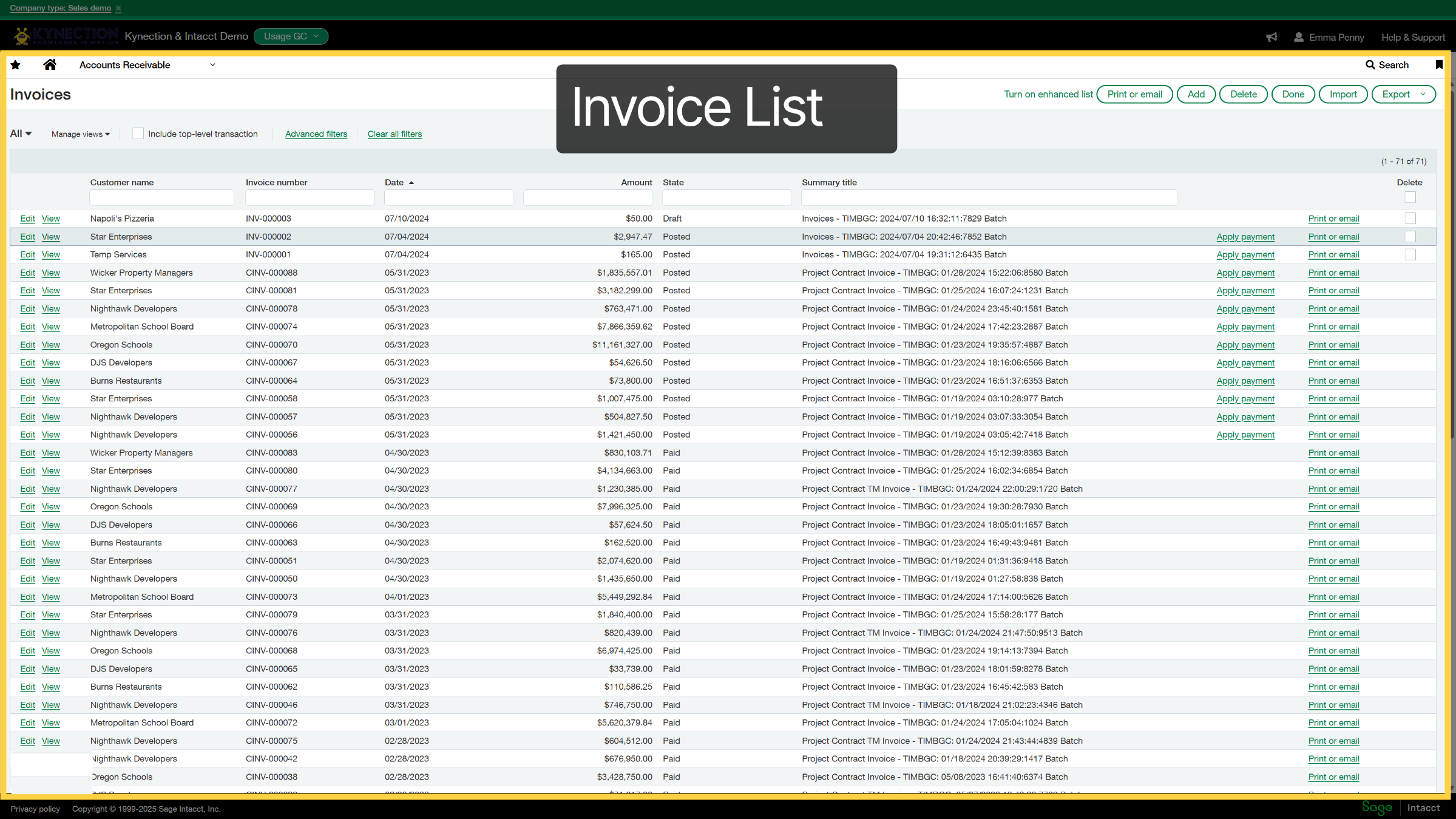Image resolution: width=1456 pixels, height=819 pixels.
Task: Open Help & Support menu
Action: click(1413, 37)
